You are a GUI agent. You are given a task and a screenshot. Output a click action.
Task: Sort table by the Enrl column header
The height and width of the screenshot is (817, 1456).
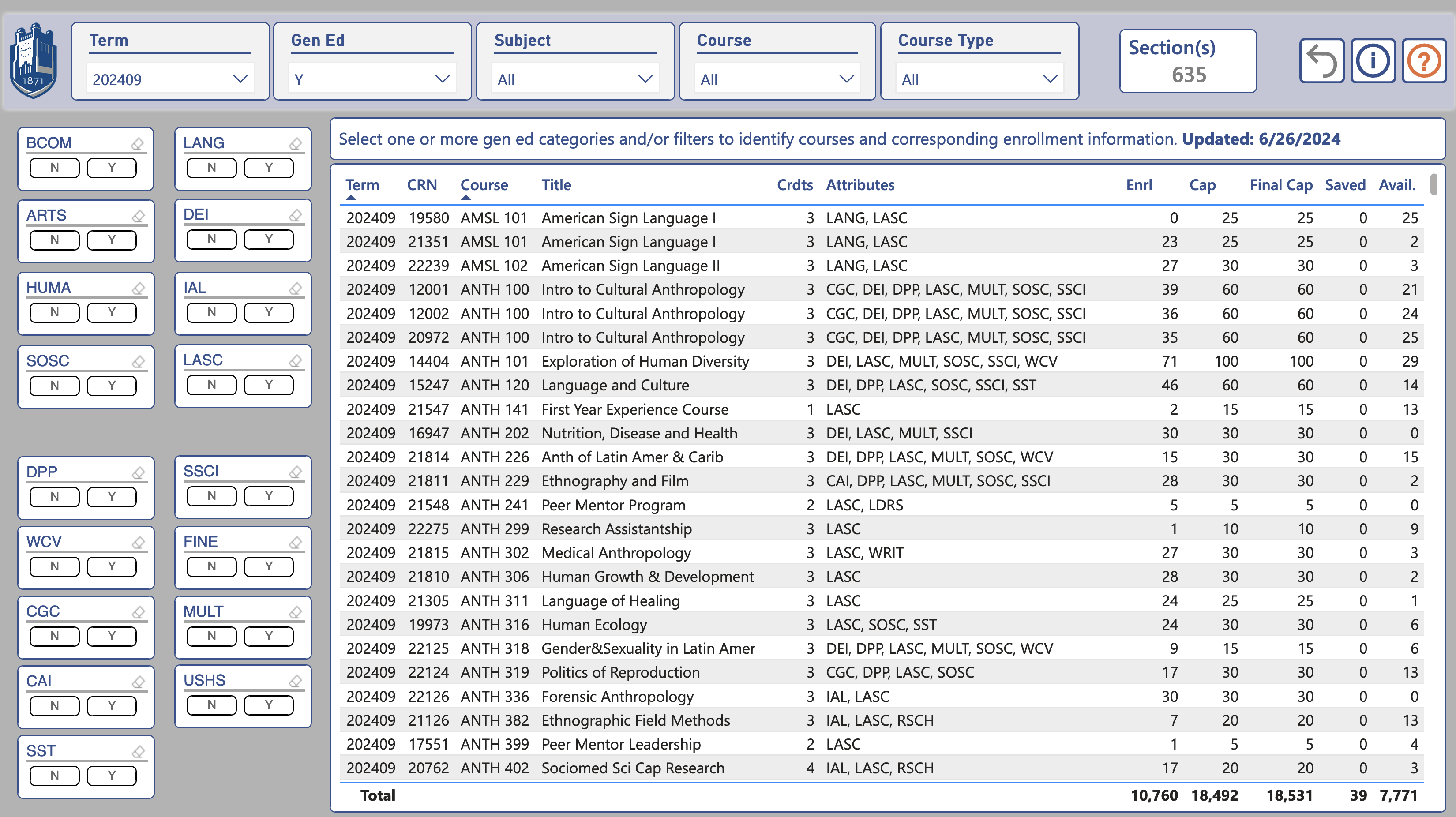[1138, 185]
